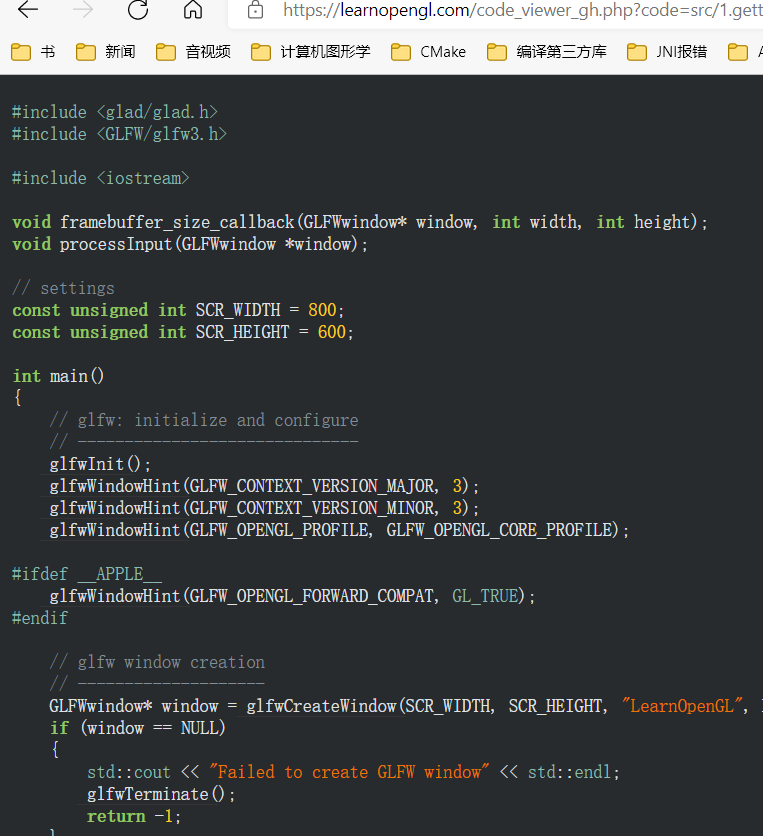The height and width of the screenshot is (836, 763).
Task: Click the // settings comment
Action: coord(63,288)
